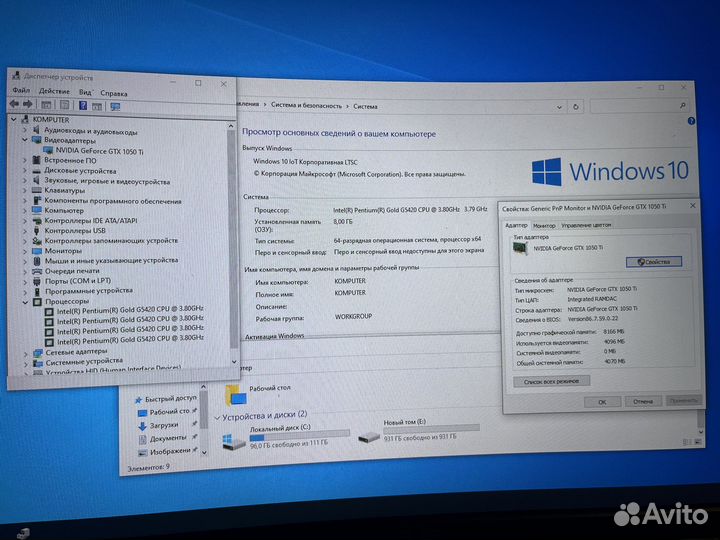Screen dimensions: 720x540
Task: Switch to Управление цветом tab
Action: (586, 225)
